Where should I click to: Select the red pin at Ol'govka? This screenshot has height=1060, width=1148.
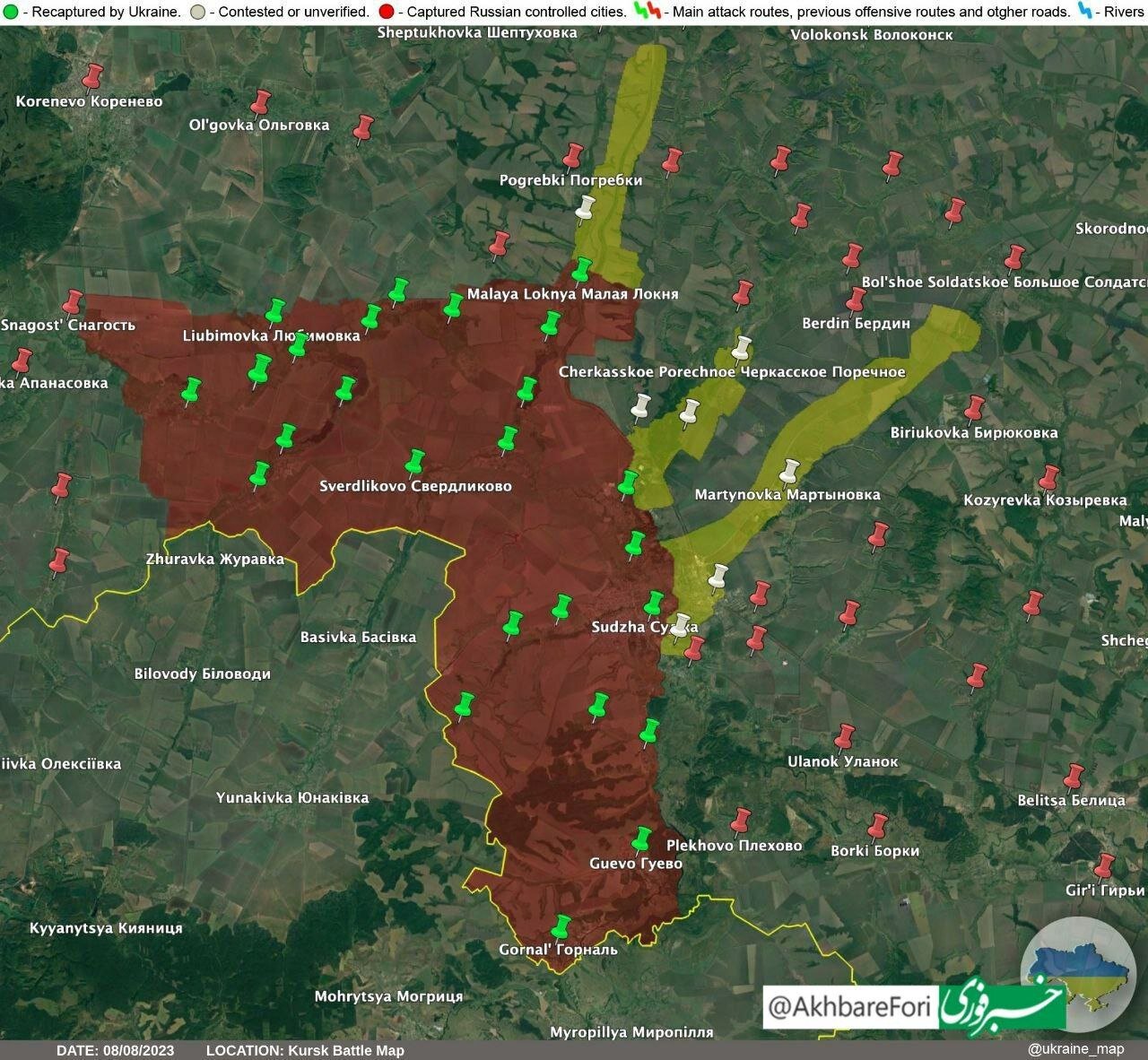tap(260, 102)
